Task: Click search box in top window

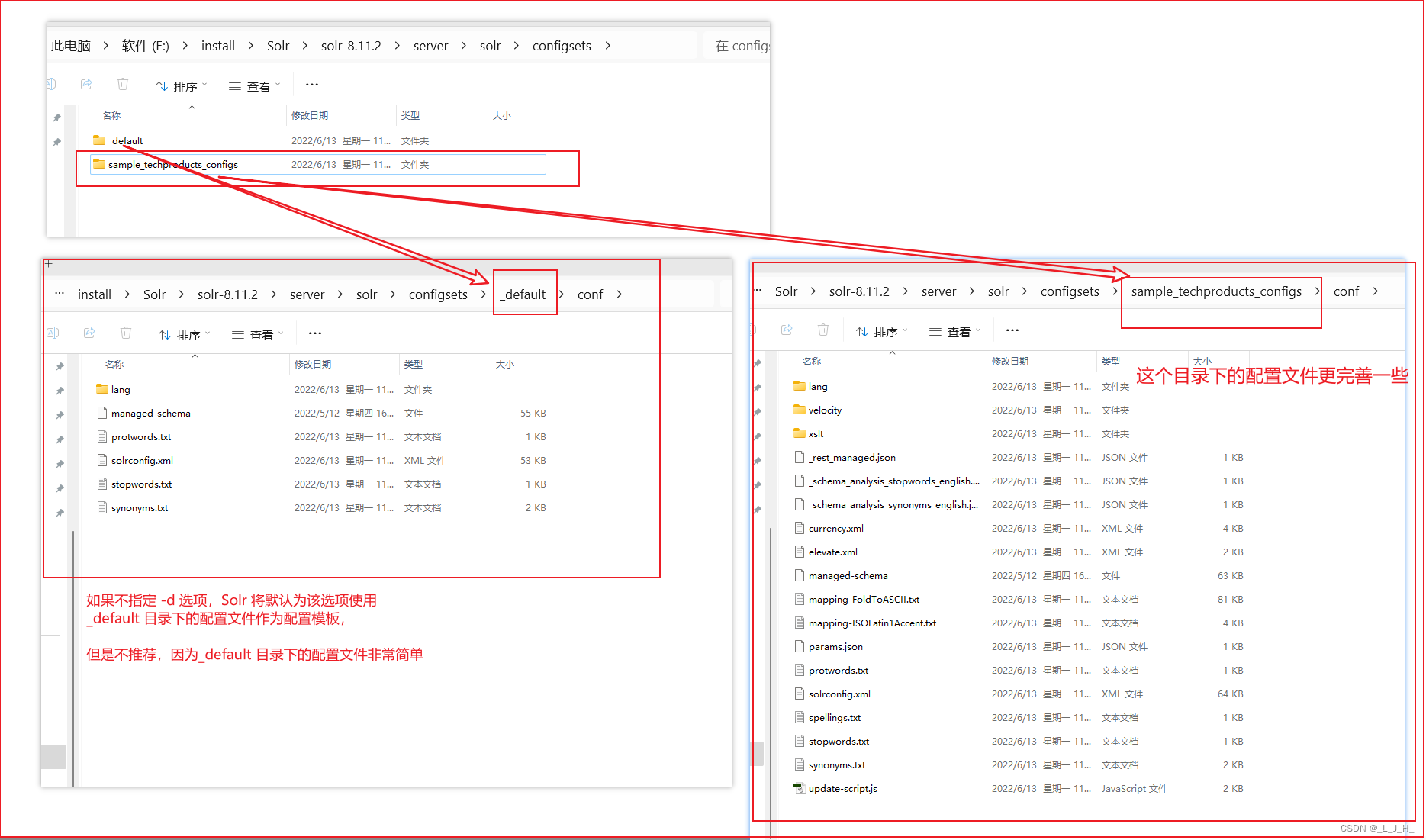Action: [x=736, y=46]
